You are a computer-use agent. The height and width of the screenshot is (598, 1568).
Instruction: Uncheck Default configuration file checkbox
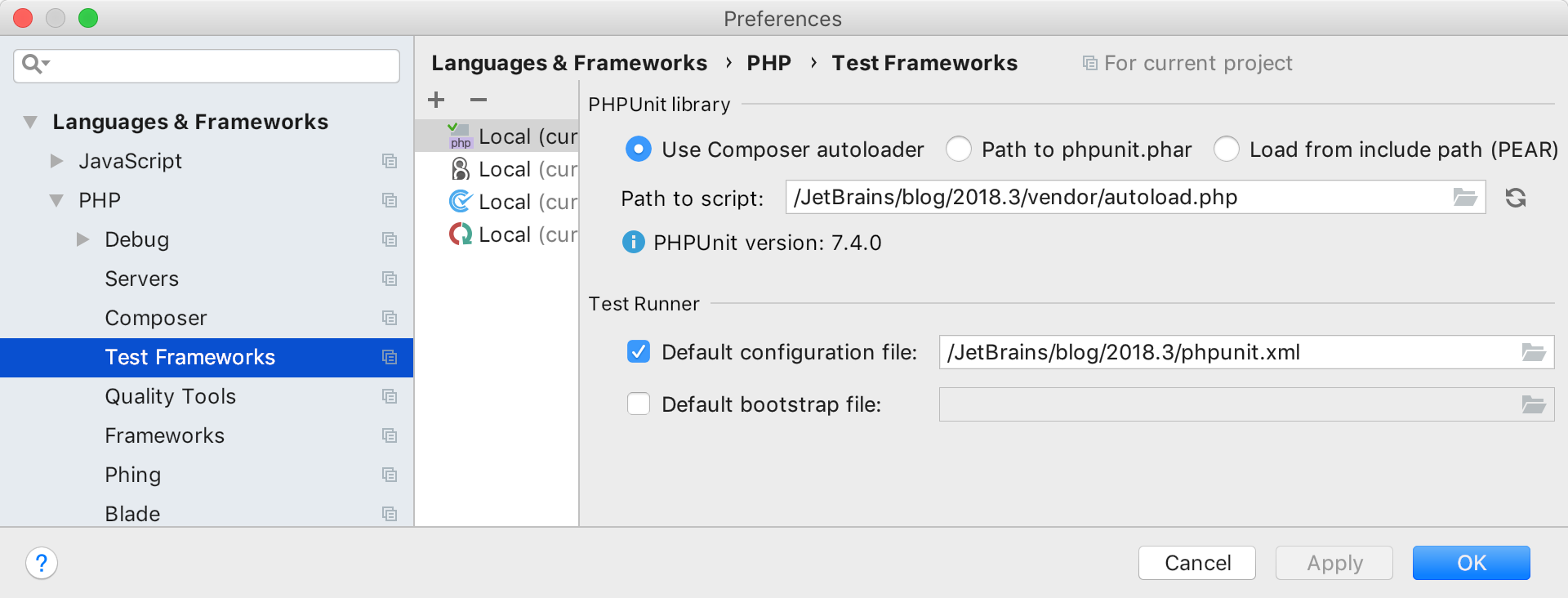639,352
